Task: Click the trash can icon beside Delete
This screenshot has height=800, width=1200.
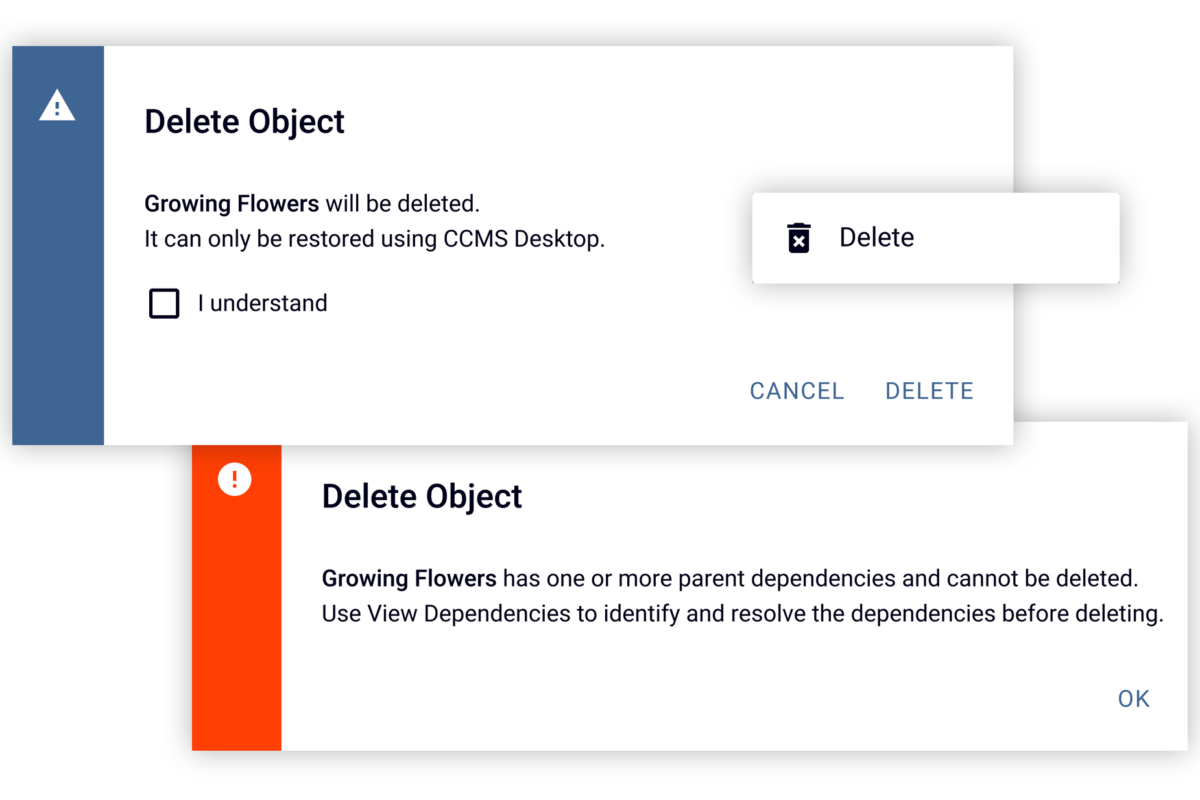Action: [x=798, y=238]
